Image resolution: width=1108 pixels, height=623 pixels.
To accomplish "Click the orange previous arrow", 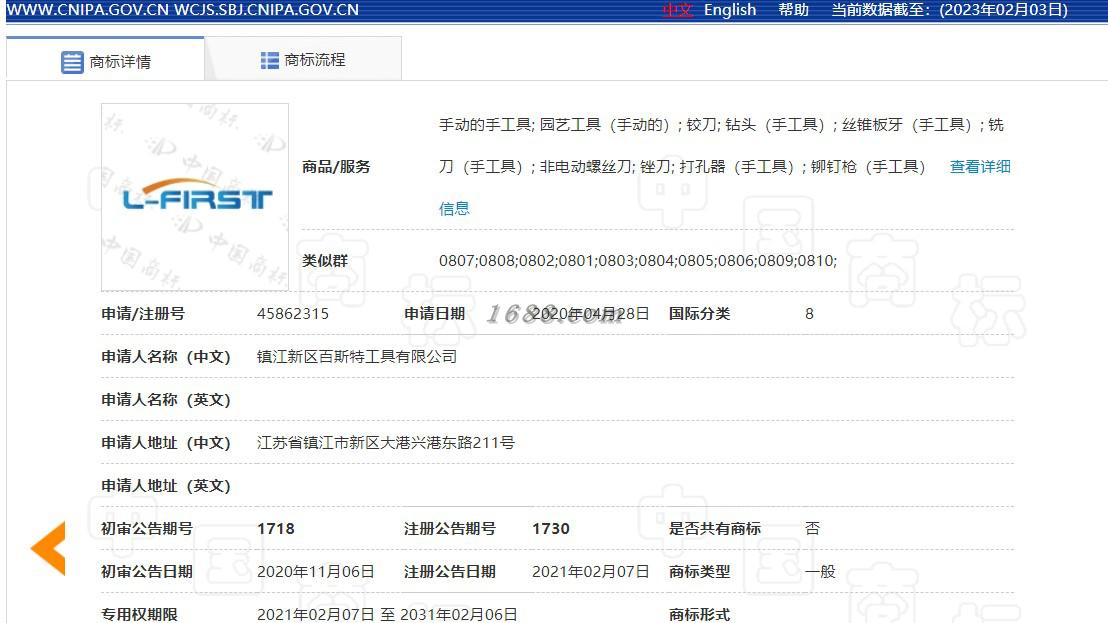I will click(49, 548).
